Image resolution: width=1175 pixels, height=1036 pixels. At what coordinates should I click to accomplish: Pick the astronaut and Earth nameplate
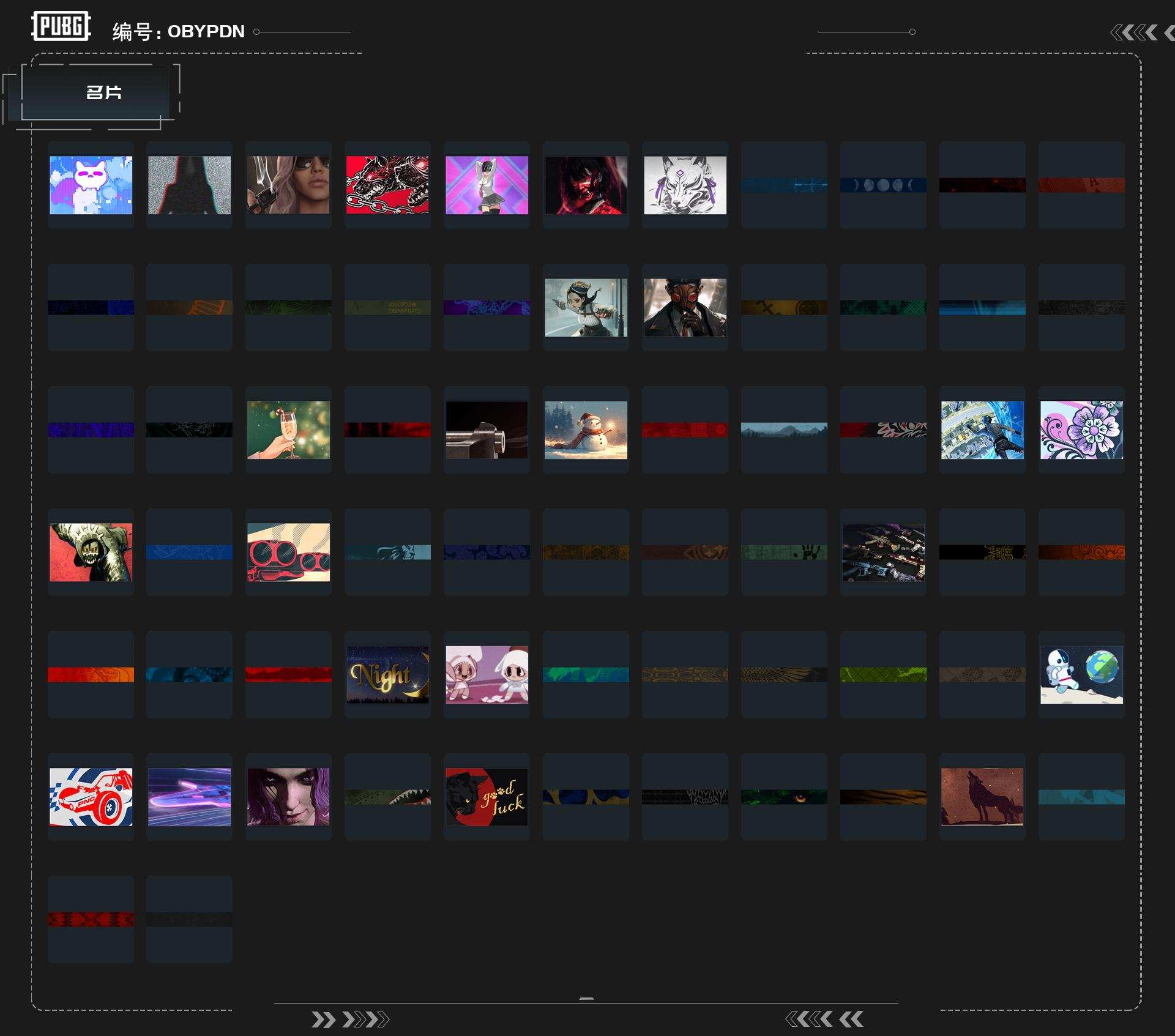tap(1081, 674)
